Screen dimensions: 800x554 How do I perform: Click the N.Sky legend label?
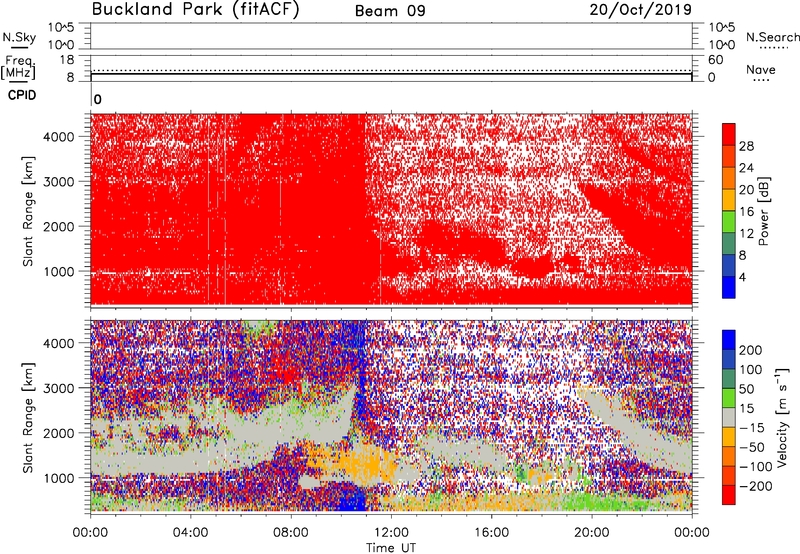click(x=19, y=37)
